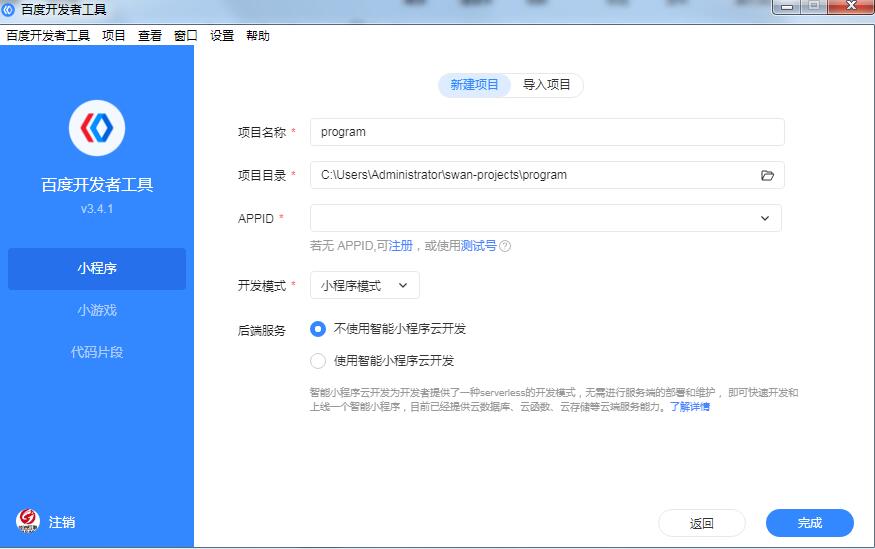Select 使用智能小程序云开发 radio button
Screen dimensions: 875x549
point(318,361)
